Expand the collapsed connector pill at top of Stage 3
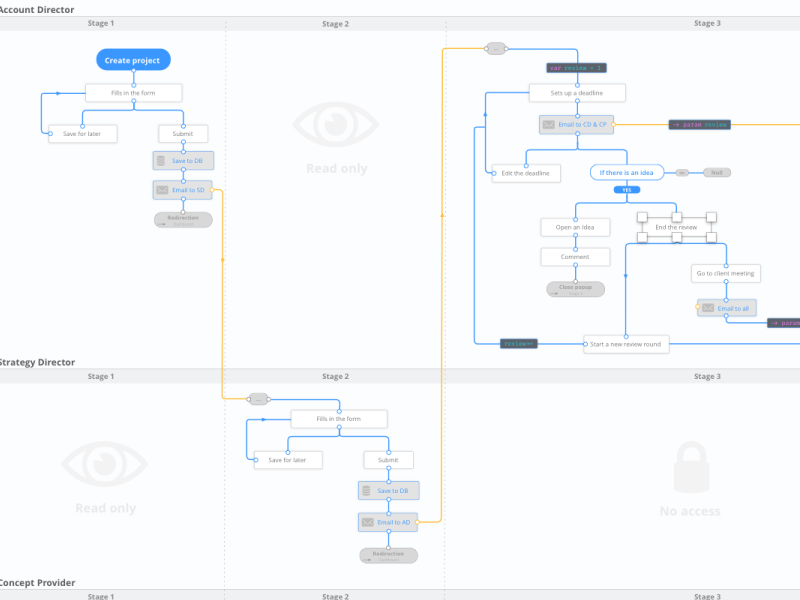The width and height of the screenshot is (800, 600). click(x=494, y=47)
